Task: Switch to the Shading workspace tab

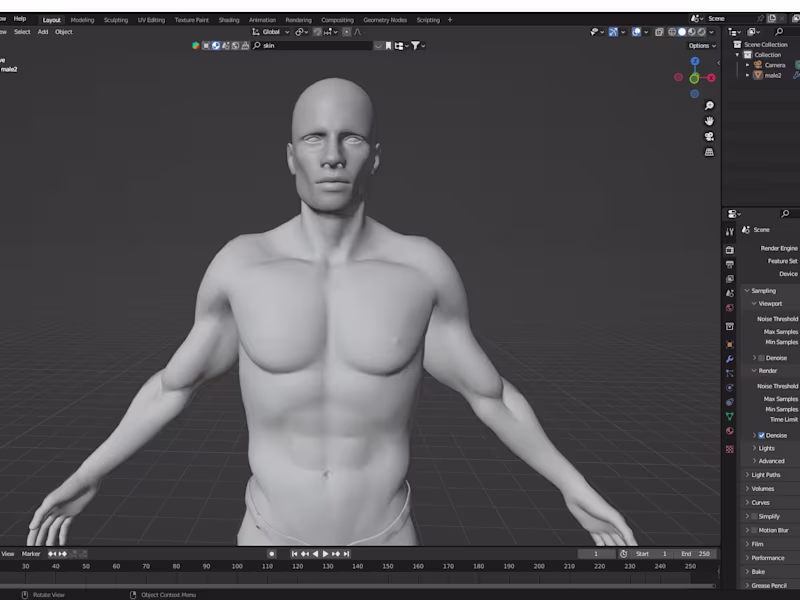Action: click(x=229, y=20)
